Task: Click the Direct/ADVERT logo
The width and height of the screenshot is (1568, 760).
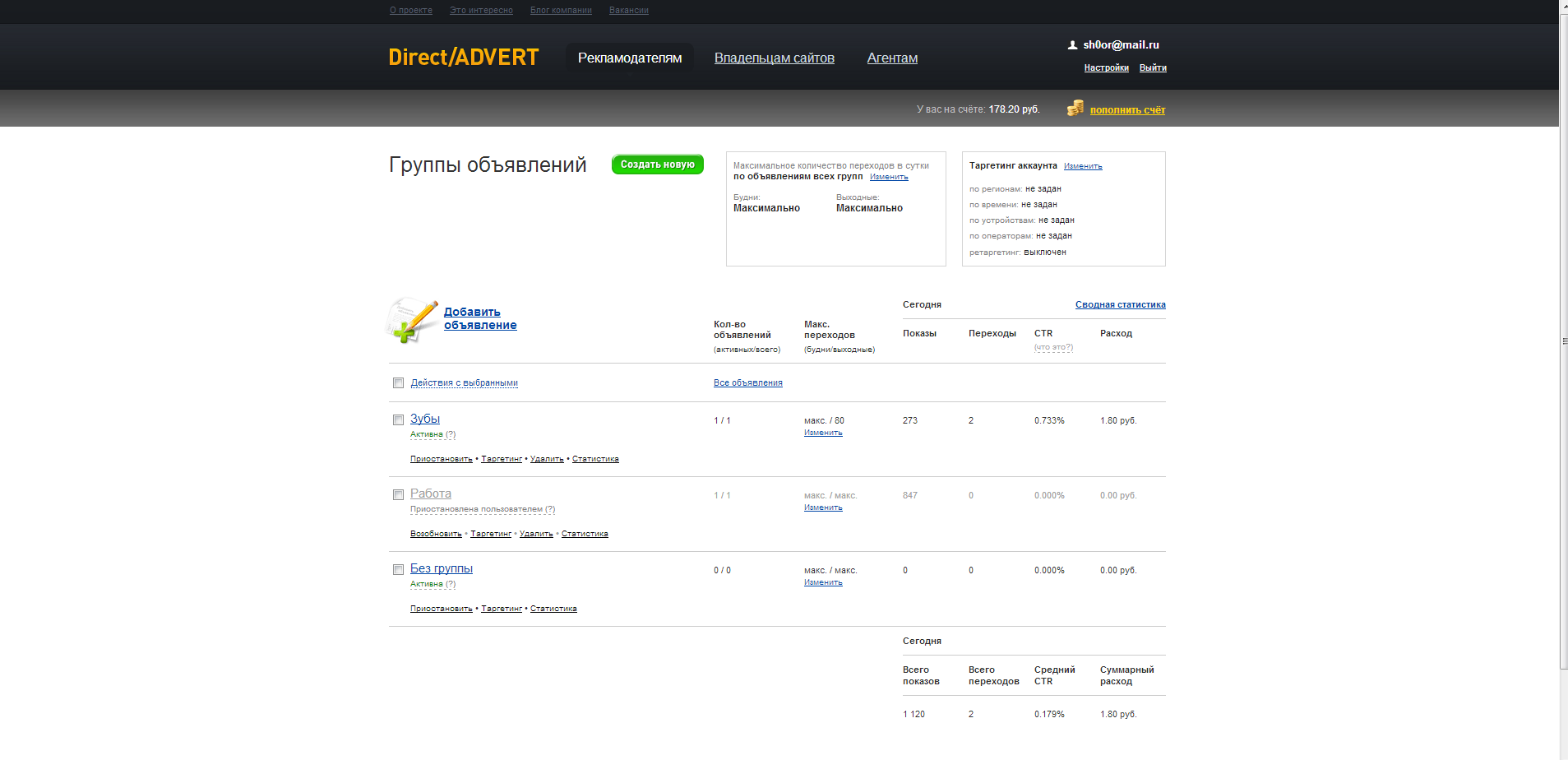Action: click(x=463, y=58)
